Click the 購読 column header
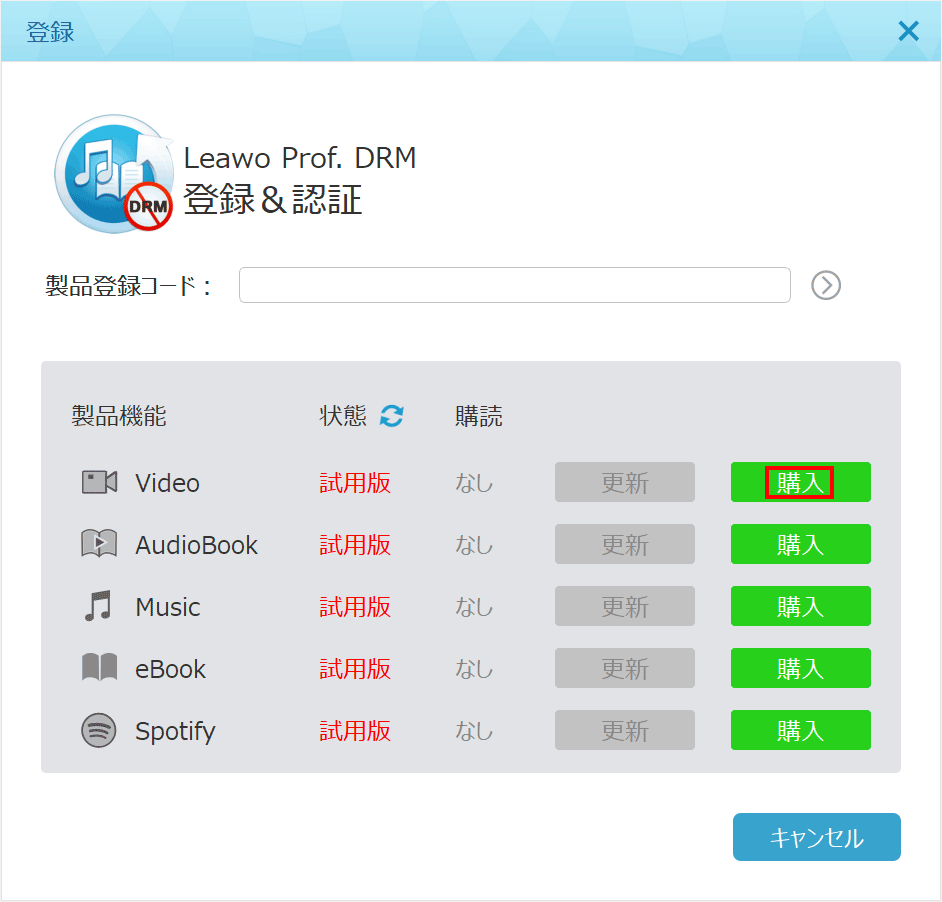The width and height of the screenshot is (942, 902). (479, 416)
